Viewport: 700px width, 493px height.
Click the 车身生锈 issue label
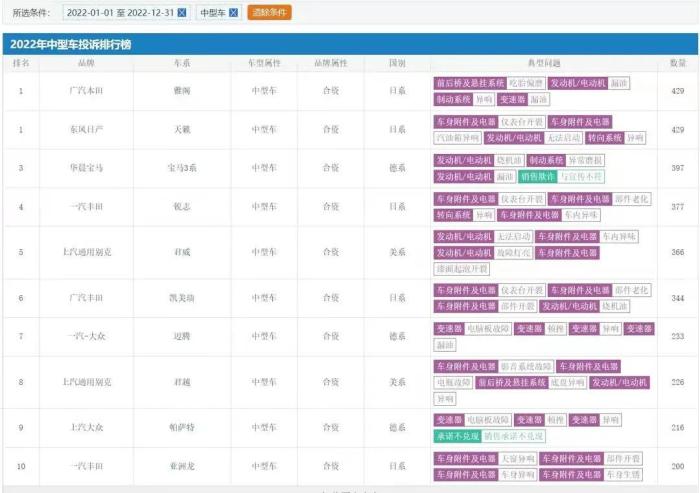click(623, 475)
